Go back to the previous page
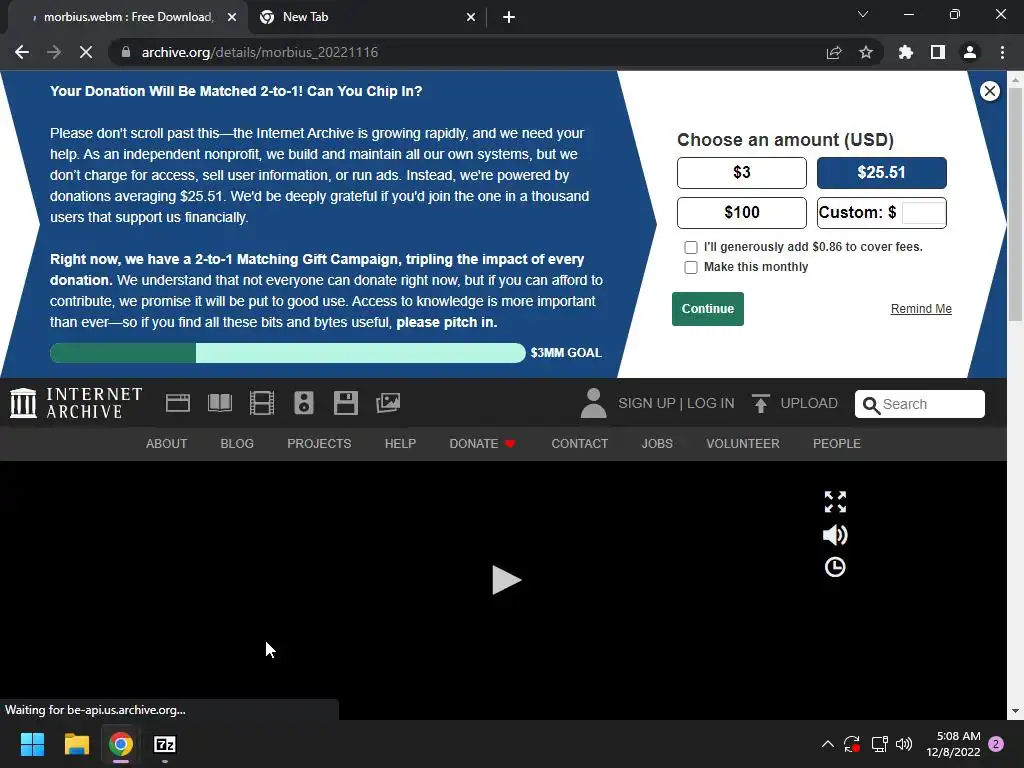Viewport: 1024px width, 768px height. point(22,52)
